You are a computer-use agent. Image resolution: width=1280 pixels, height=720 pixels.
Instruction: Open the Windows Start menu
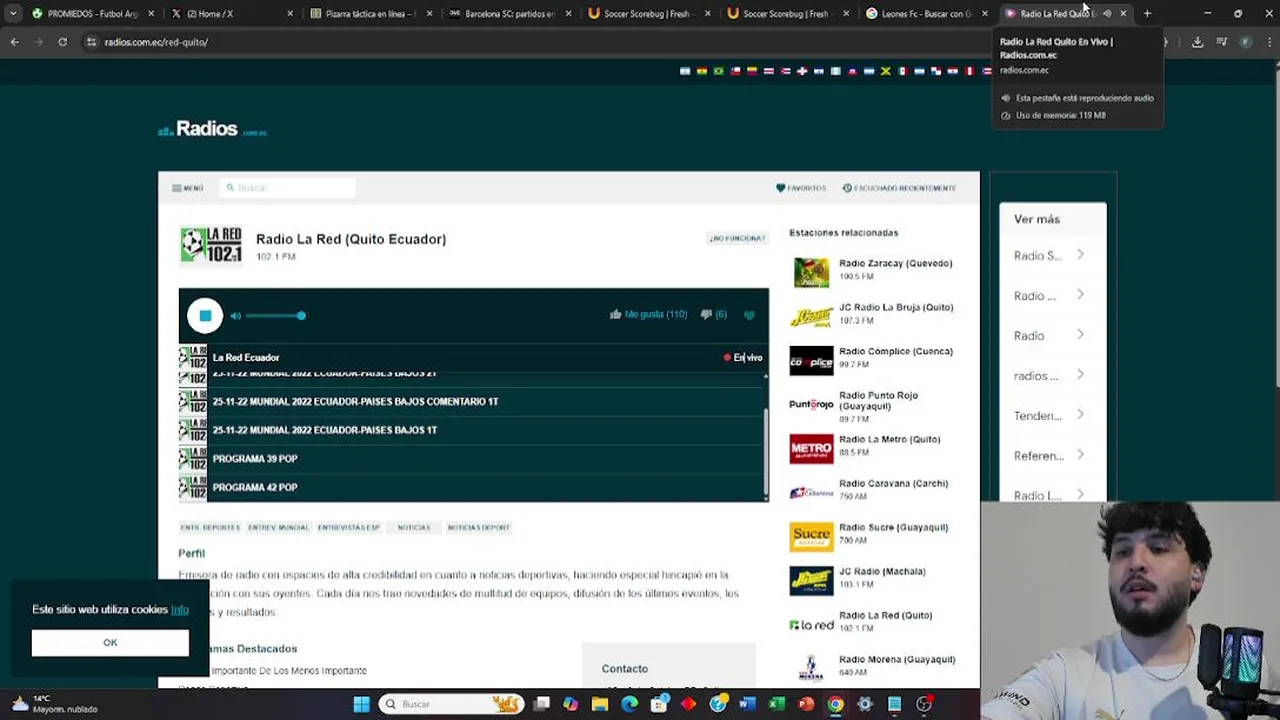click(361, 704)
